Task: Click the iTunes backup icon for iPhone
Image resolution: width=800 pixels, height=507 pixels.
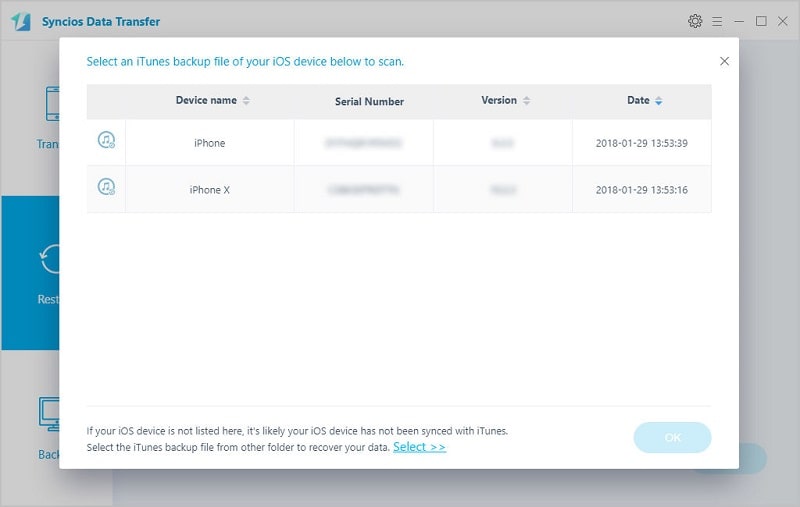Action: coord(106,140)
